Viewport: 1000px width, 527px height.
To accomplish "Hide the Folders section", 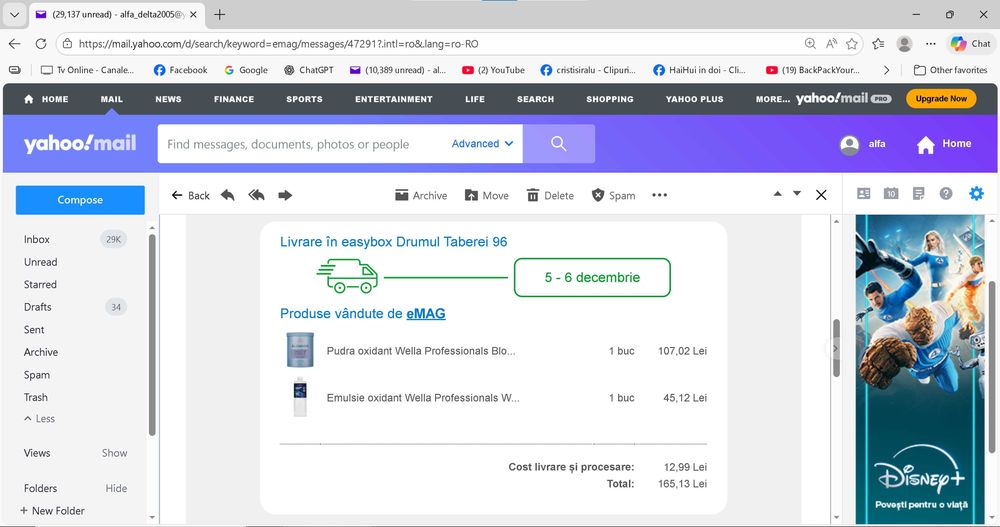I will [116, 488].
